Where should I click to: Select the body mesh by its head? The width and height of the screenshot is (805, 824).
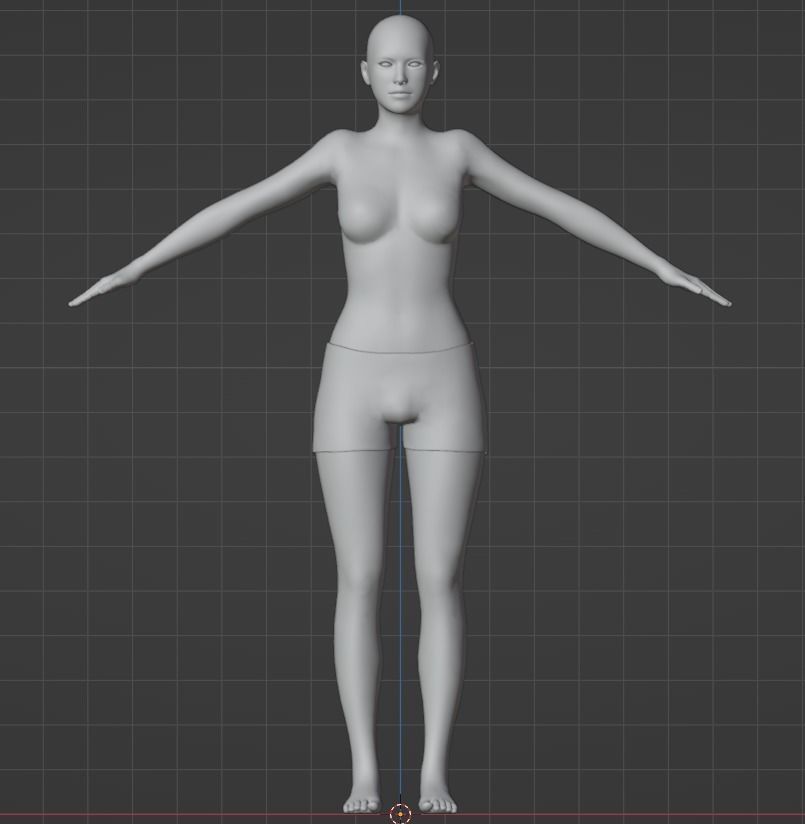401,66
